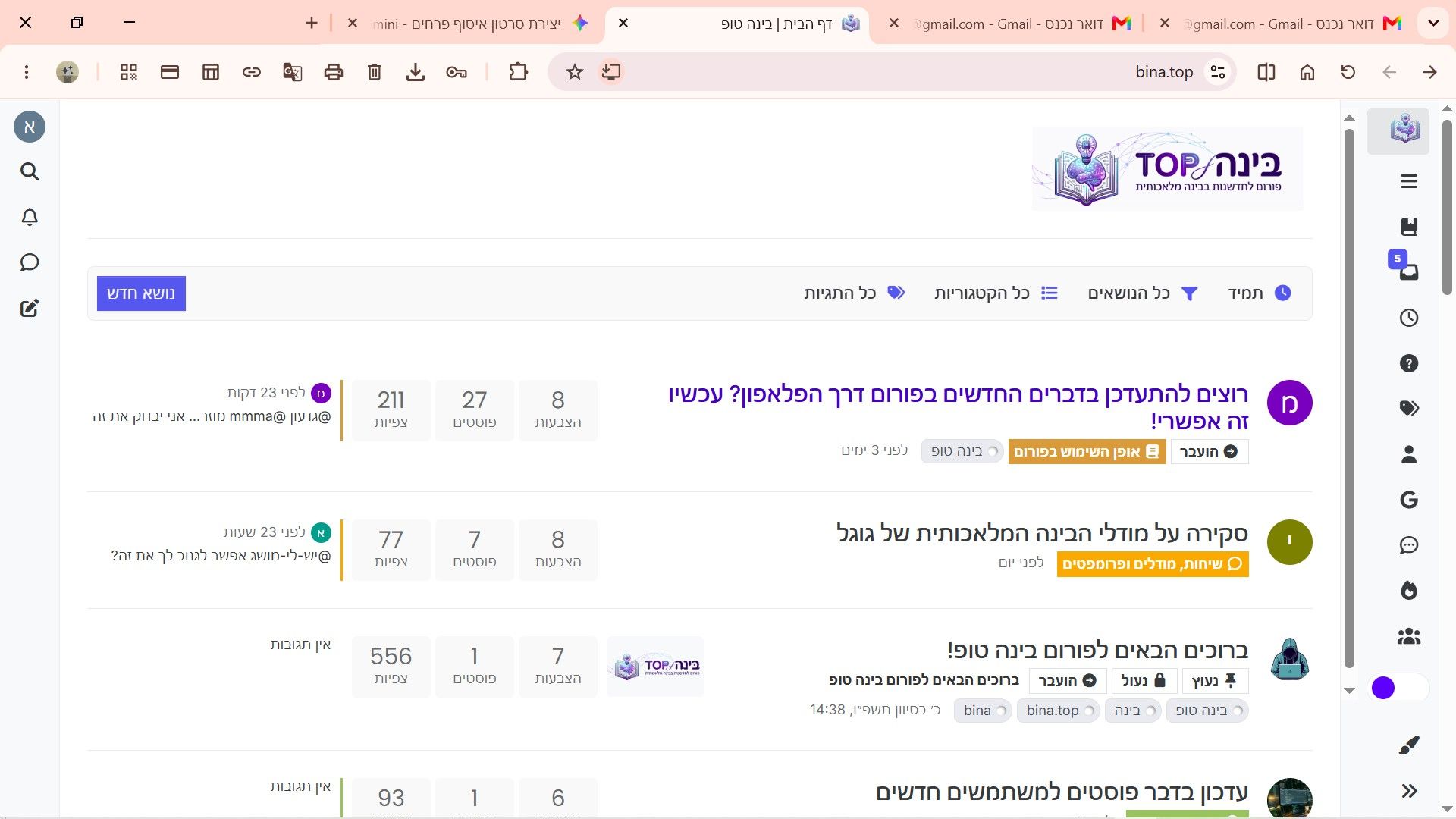Go to browser home page icon
Image resolution: width=1456 pixels, height=819 pixels.
(x=1307, y=72)
